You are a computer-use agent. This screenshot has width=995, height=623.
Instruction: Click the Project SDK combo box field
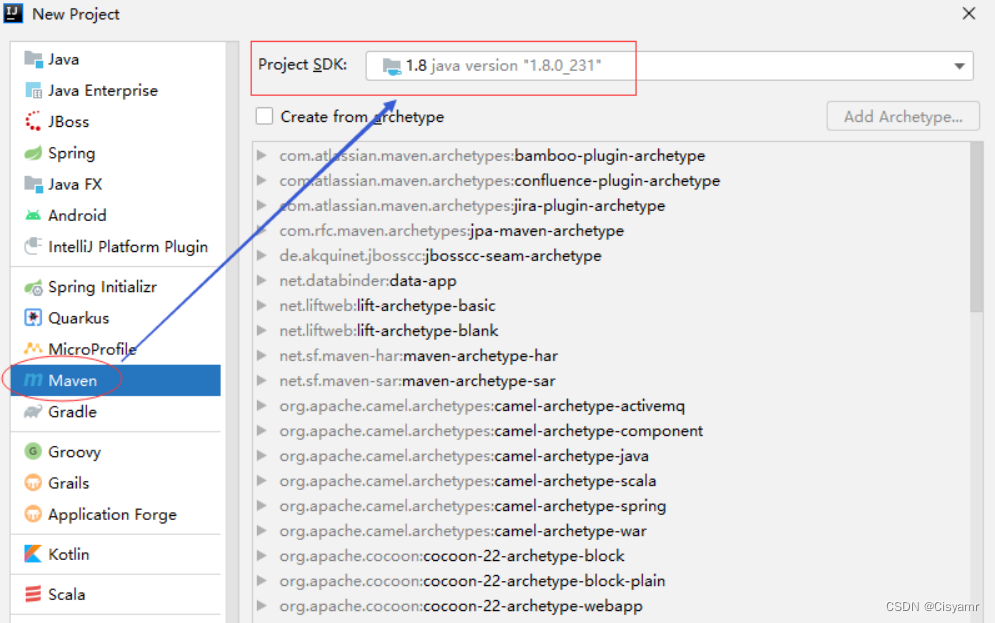click(x=669, y=66)
